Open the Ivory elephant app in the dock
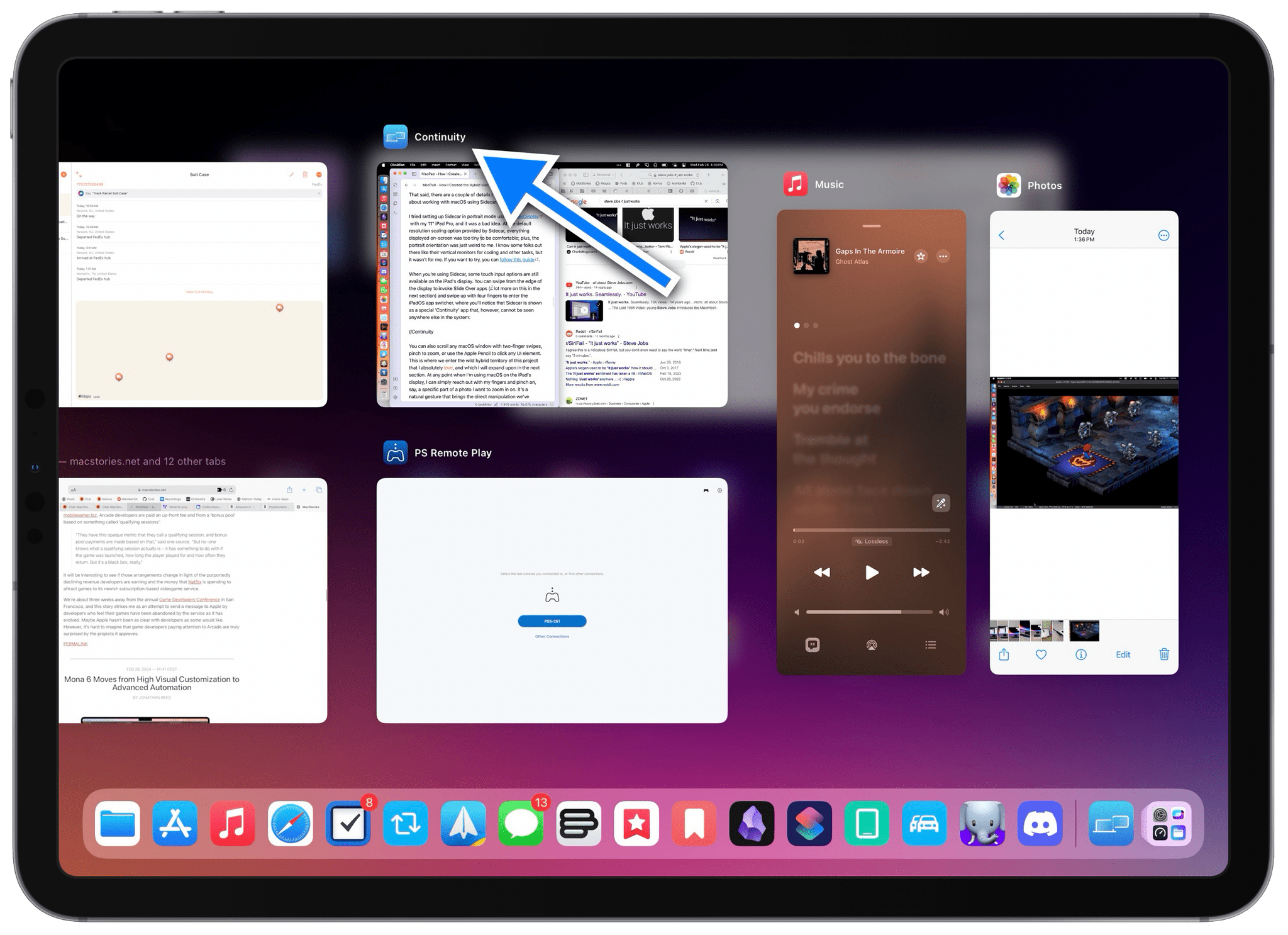Screen dimensions: 1288x935 (x=982, y=823)
